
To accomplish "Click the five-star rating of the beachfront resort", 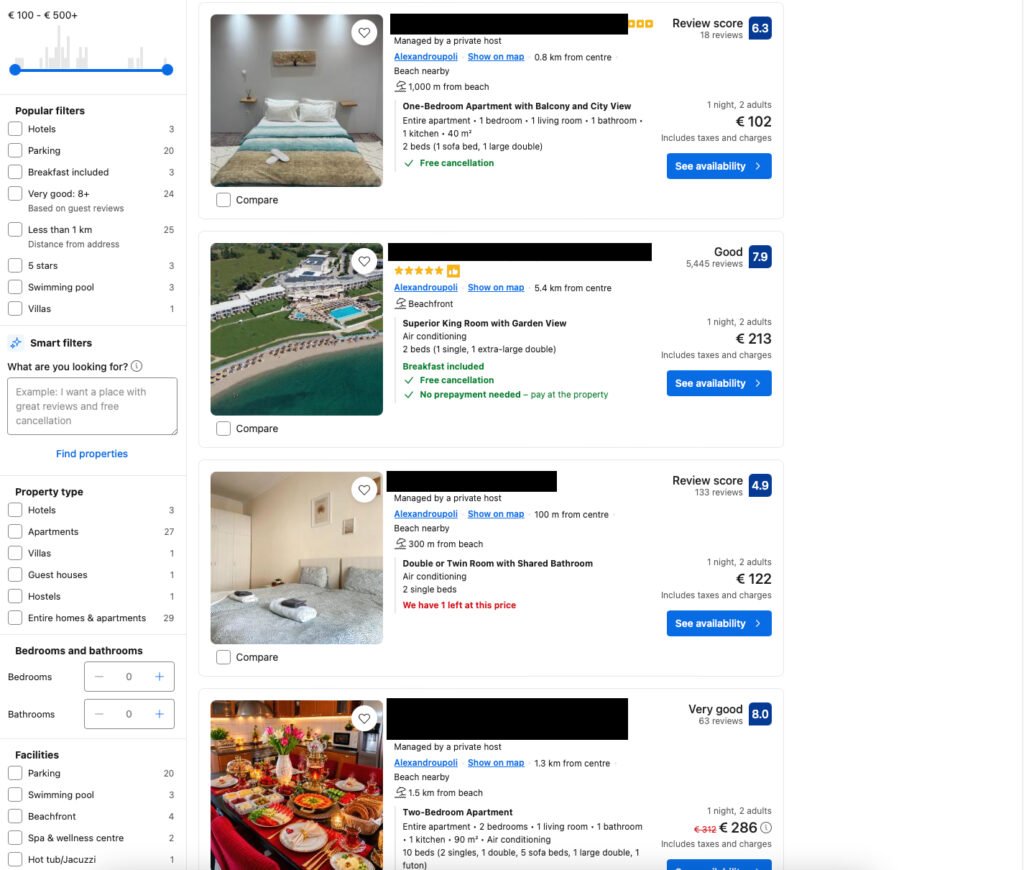I will [419, 270].
